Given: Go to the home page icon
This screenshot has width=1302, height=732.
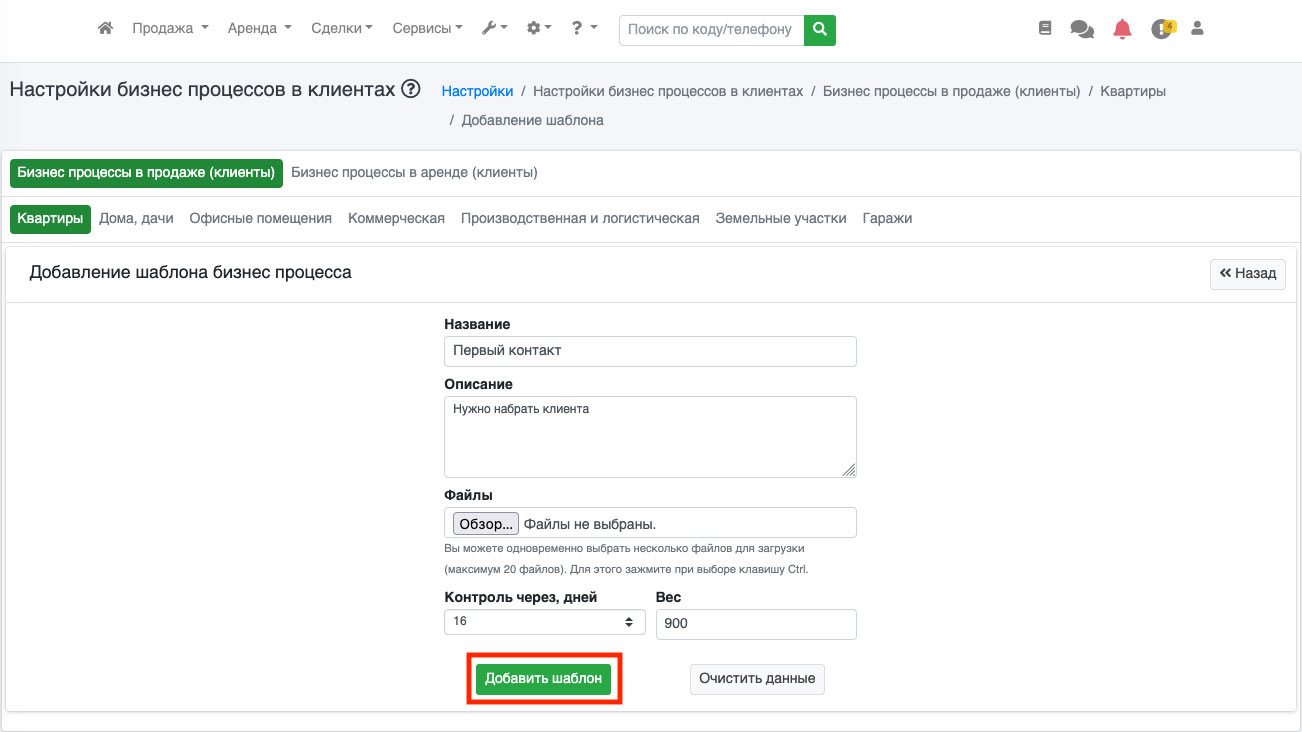Looking at the screenshot, I should click(x=105, y=29).
